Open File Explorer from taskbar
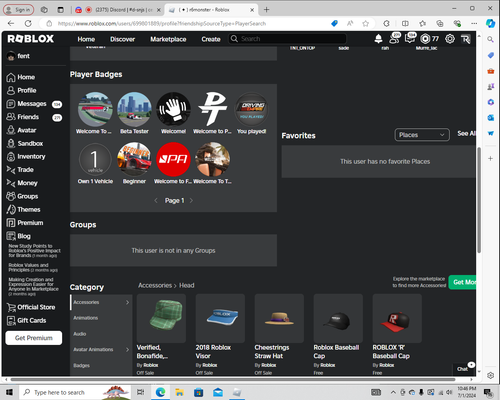This screenshot has height=400, width=500. [x=179, y=392]
